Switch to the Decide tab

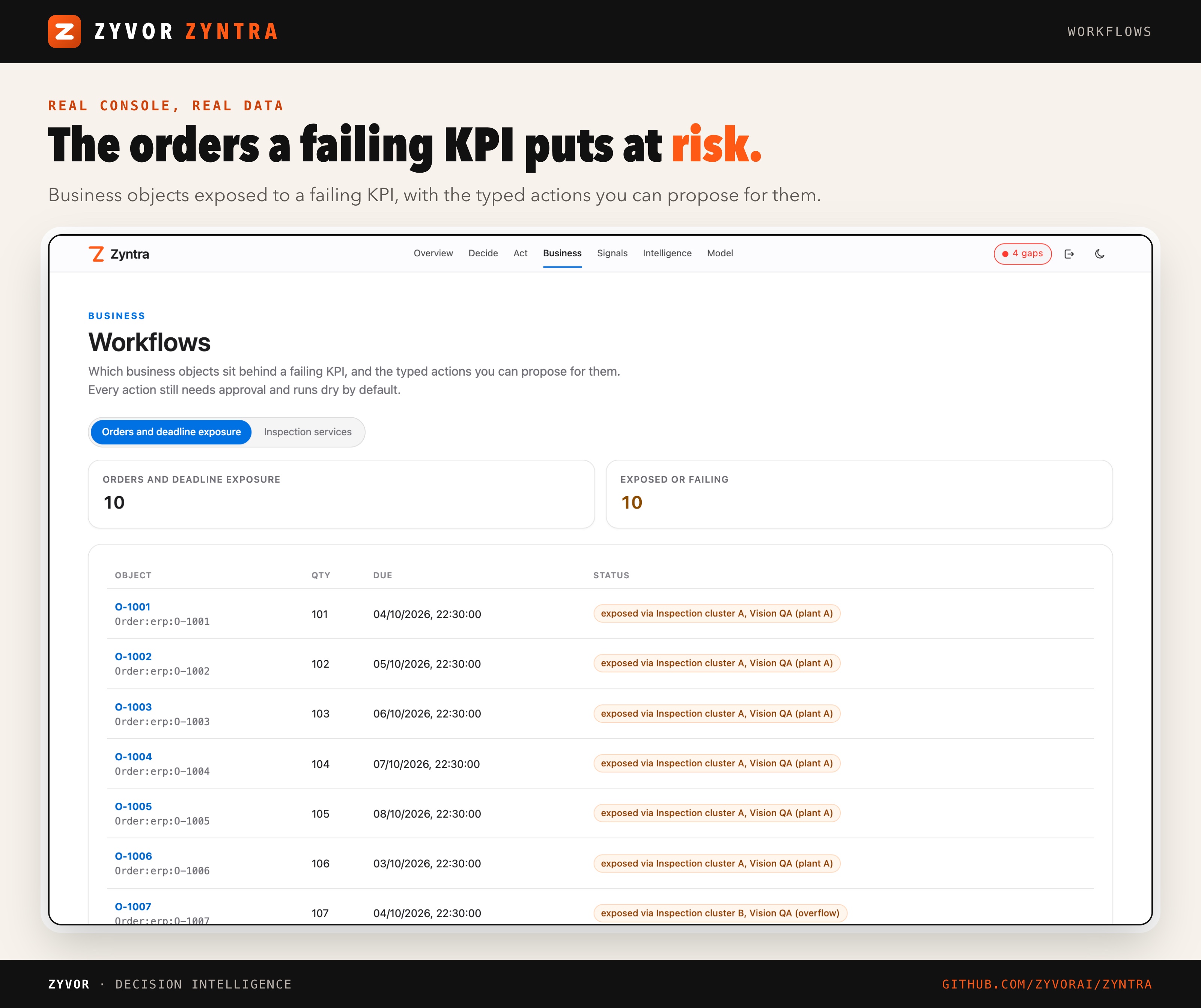tap(483, 253)
